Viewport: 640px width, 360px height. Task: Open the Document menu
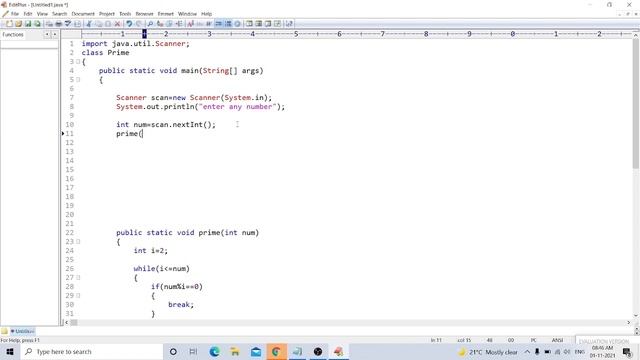click(83, 14)
